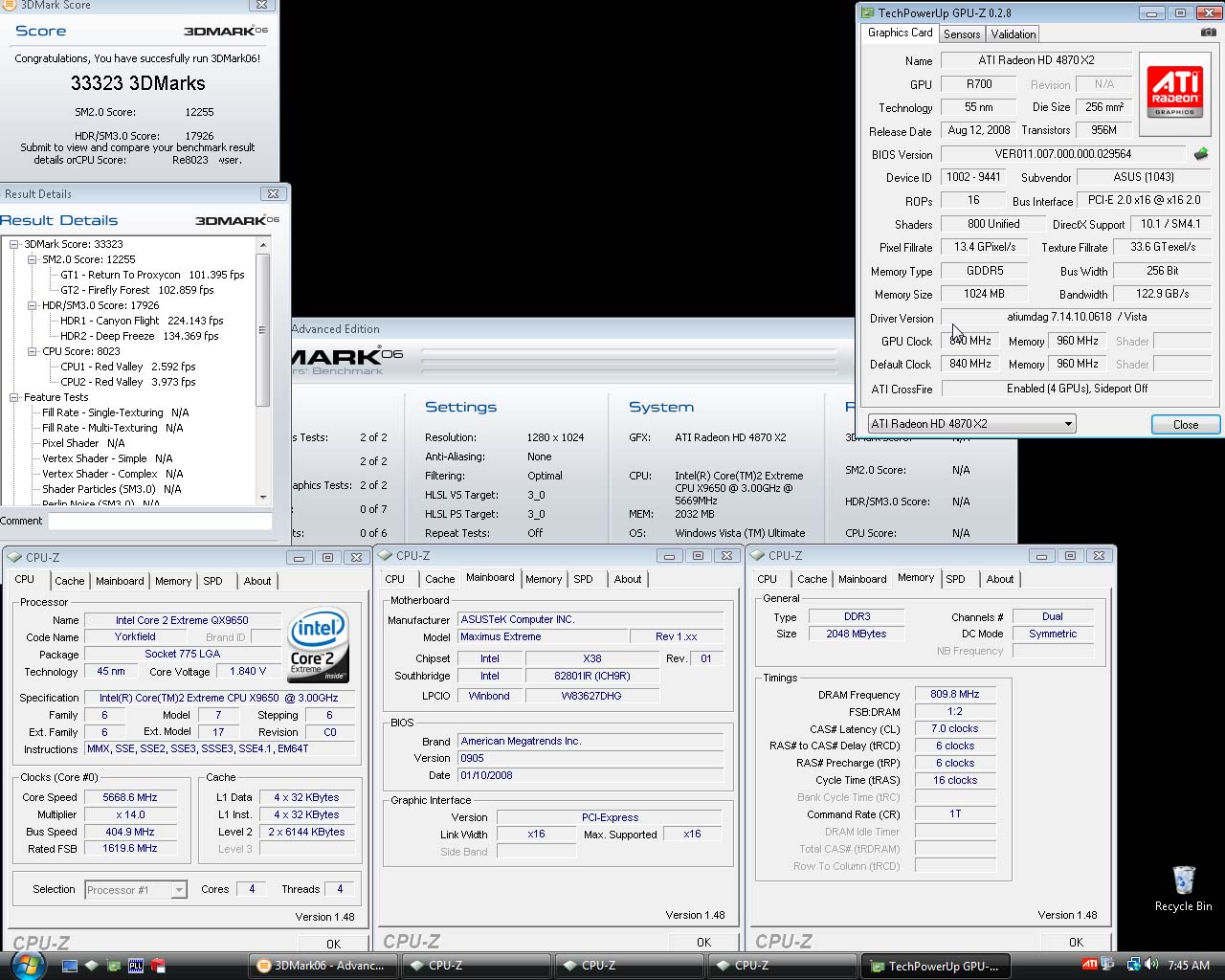This screenshot has width=1225, height=980.
Task: Click the red quick launch icon after PLL
Action: point(158,966)
